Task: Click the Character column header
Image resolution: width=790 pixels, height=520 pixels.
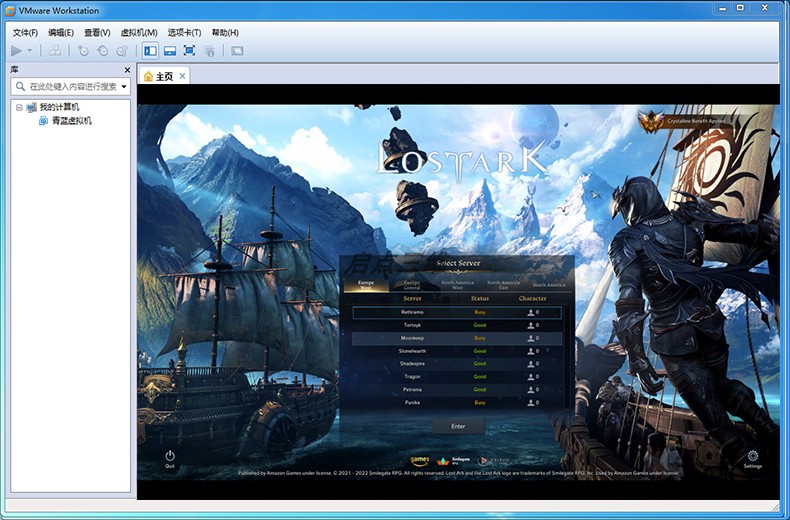Action: point(533,299)
